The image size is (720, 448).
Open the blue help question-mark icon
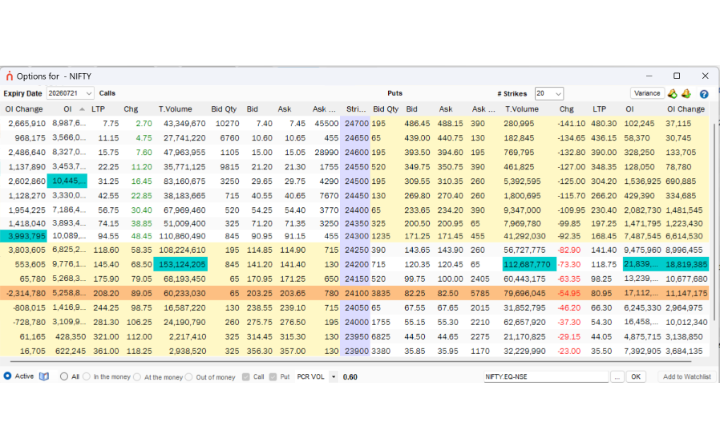click(x=703, y=94)
